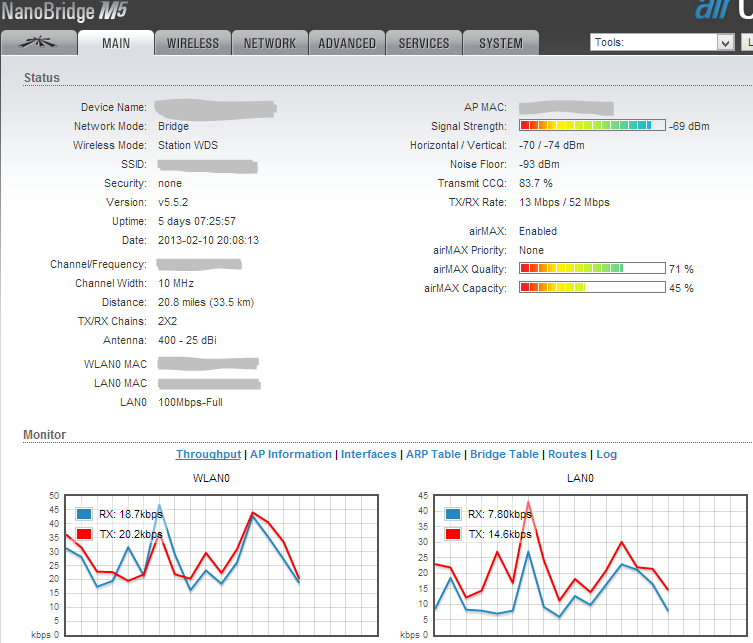Open the Log link

pyautogui.click(x=607, y=454)
